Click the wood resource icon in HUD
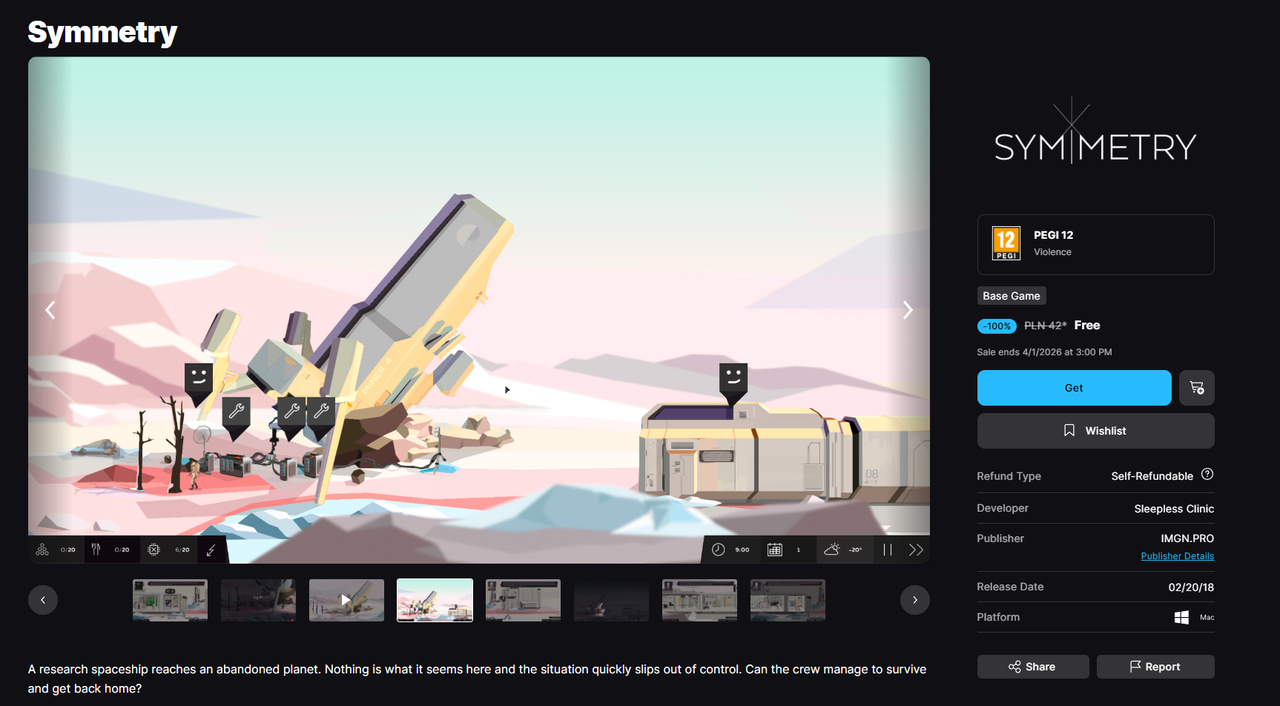The image size is (1280, 706). tap(42, 550)
